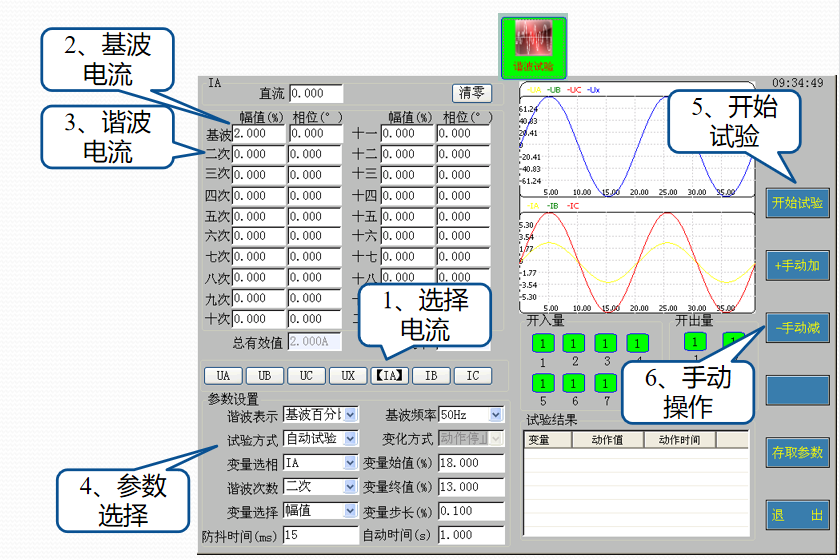Click the 开始试验 start test button
The image size is (840, 560).
tap(797, 203)
